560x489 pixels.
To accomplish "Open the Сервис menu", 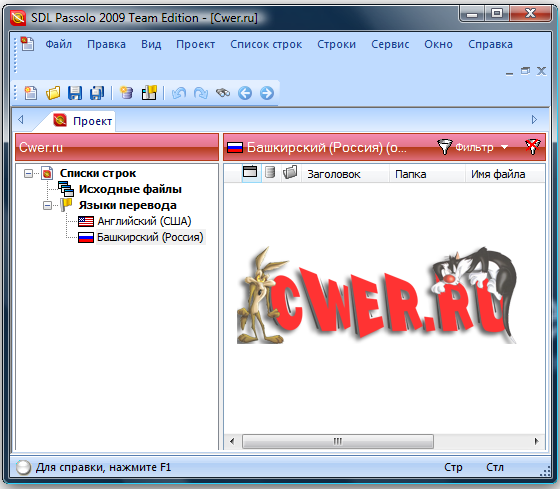I will (390, 44).
